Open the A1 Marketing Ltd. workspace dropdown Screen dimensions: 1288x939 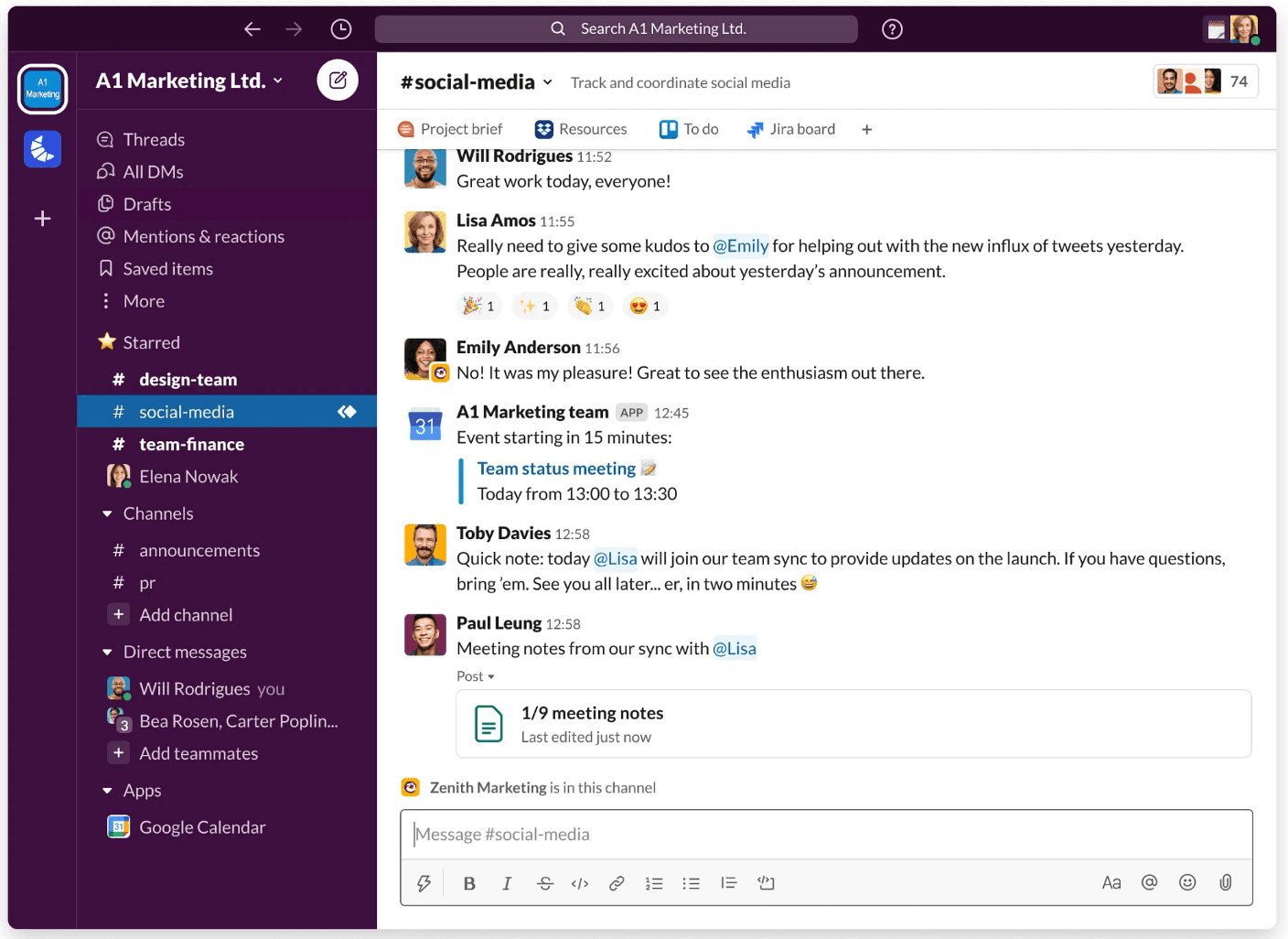(189, 81)
